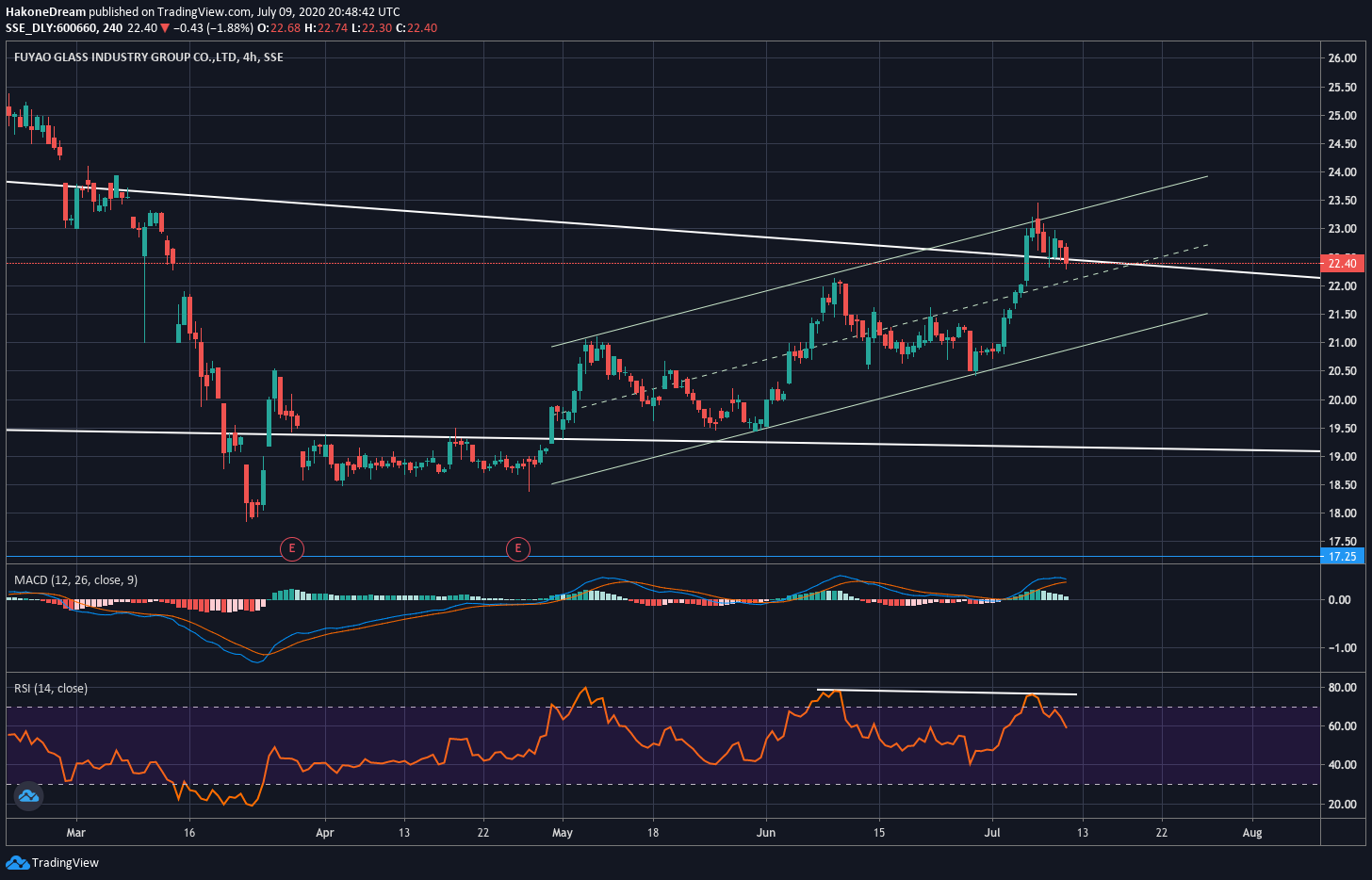The width and height of the screenshot is (1372, 880).
Task: Click the May date label on time axis
Action: pyautogui.click(x=563, y=832)
